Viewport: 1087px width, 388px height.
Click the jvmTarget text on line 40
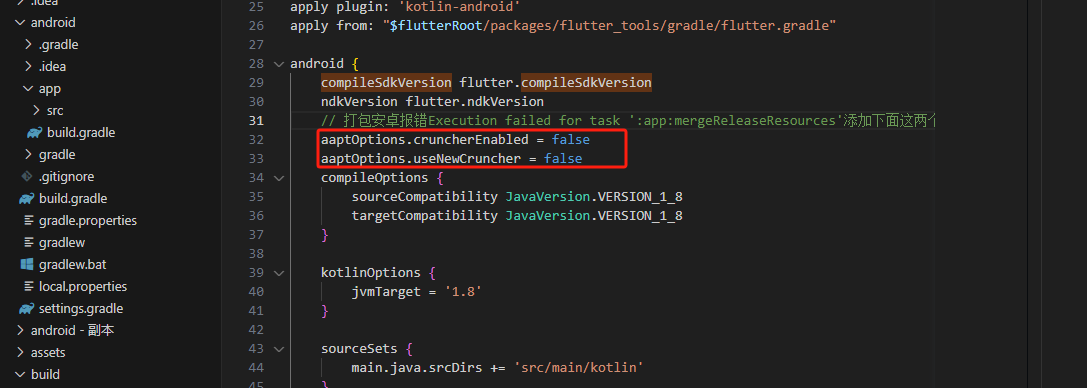pyautogui.click(x=385, y=292)
